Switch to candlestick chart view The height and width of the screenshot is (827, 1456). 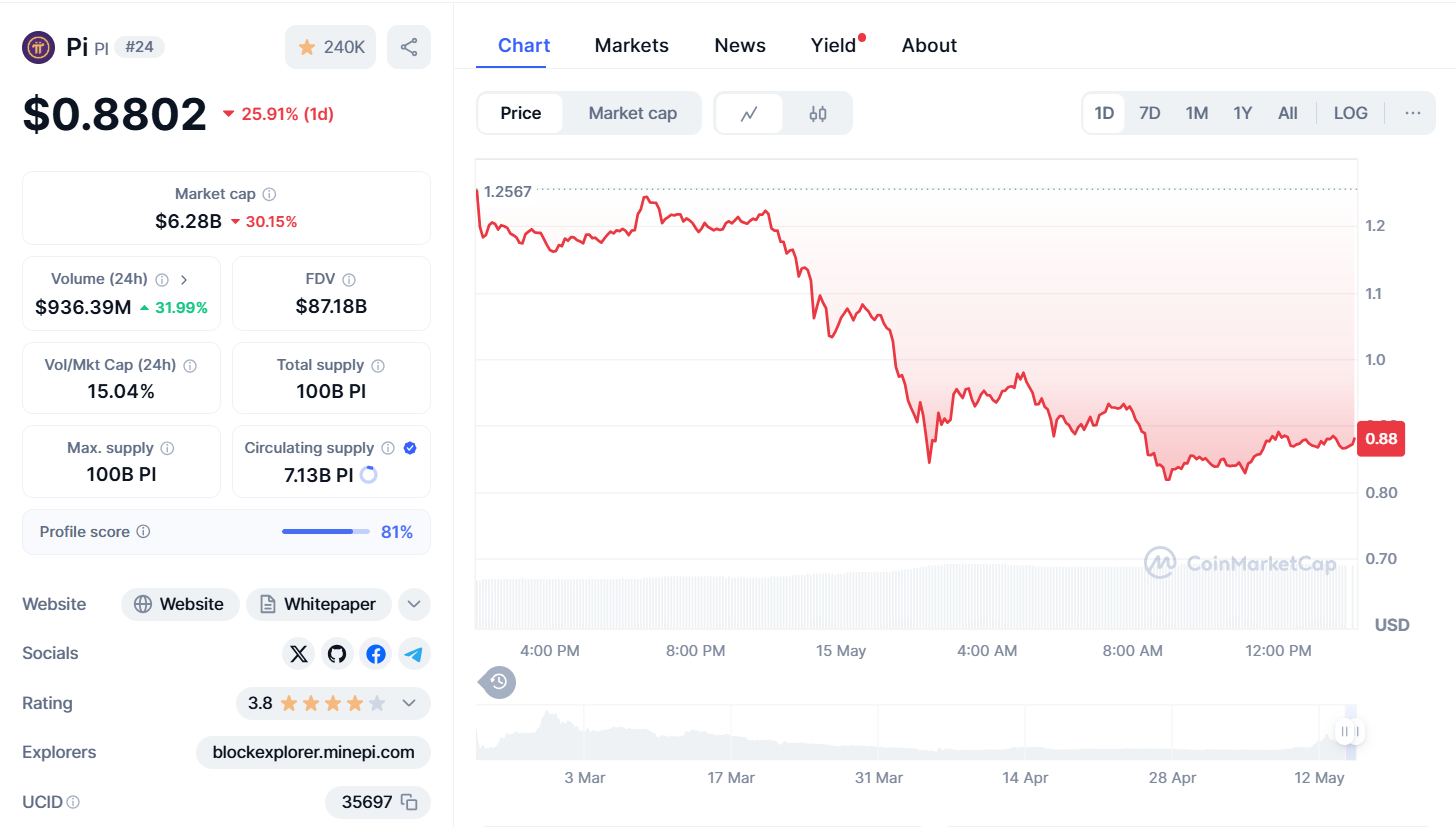pyautogui.click(x=818, y=113)
